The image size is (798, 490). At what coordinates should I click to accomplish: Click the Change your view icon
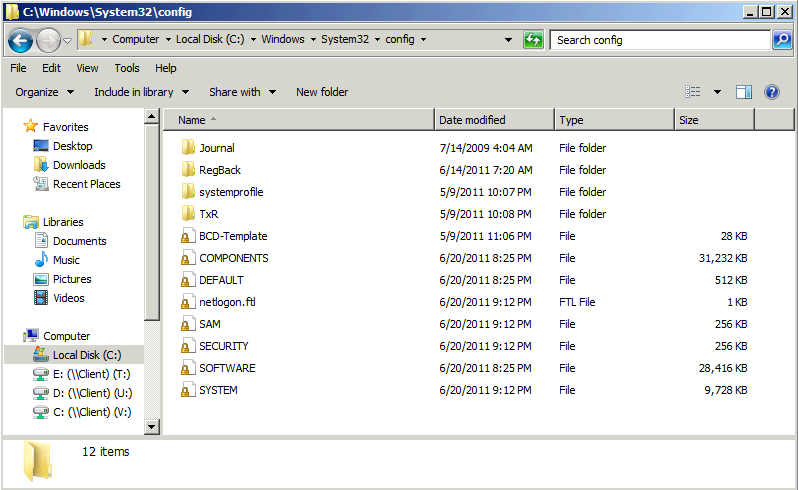[x=693, y=92]
